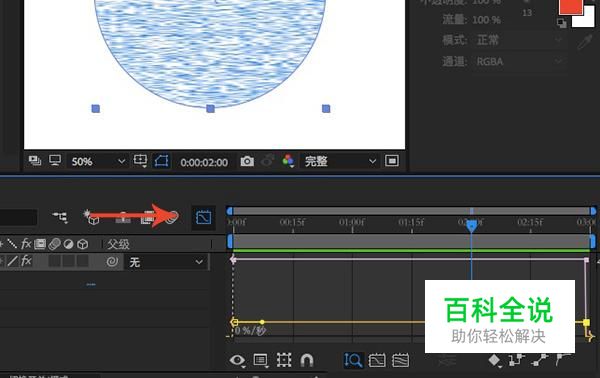
Task: Click the Adjustment Layer column header icon
Action: point(68,244)
